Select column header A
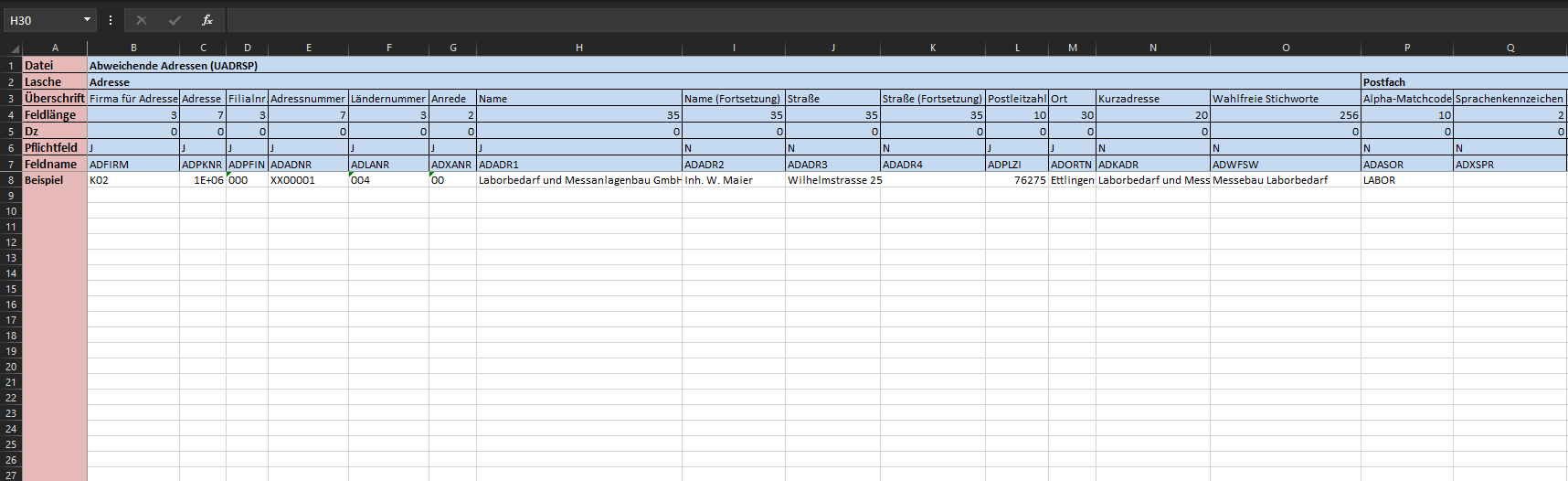The image size is (1568, 481). (55, 48)
